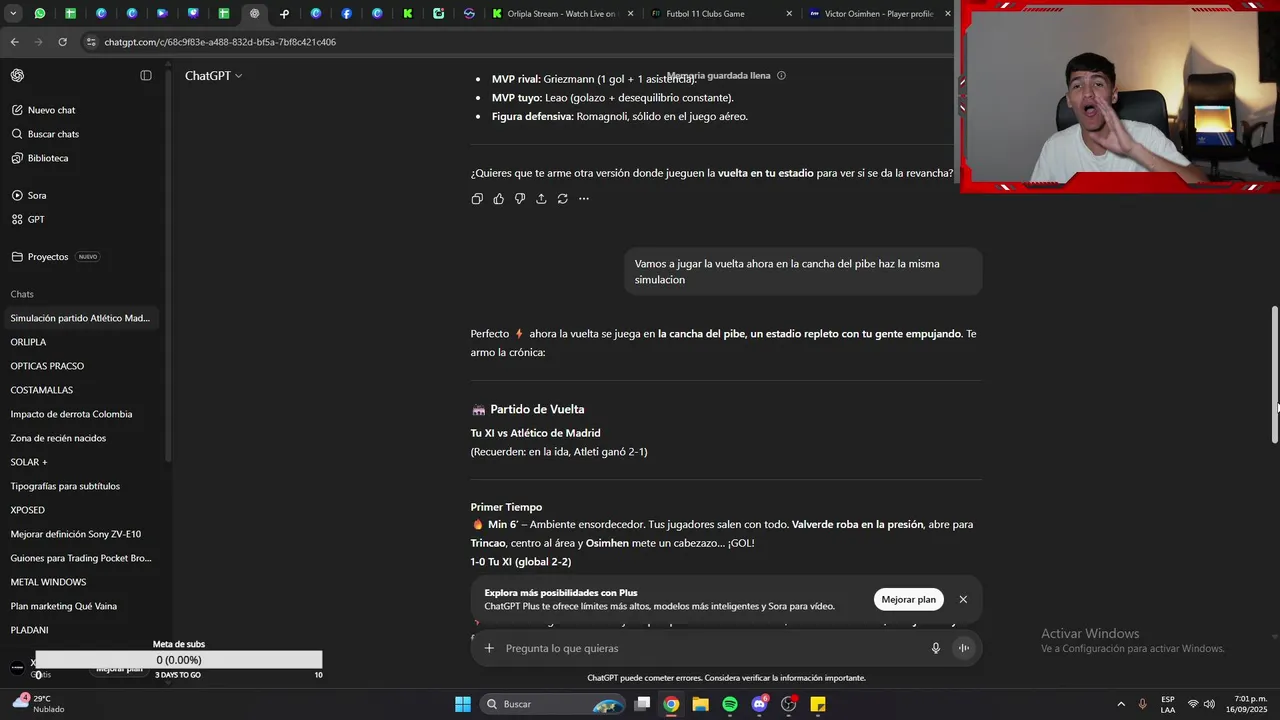Open the PLADANI chat

click(80, 630)
